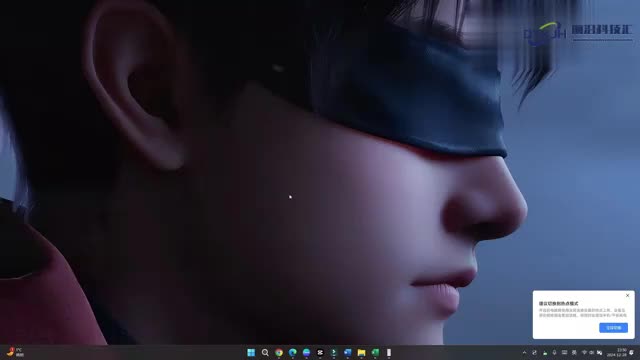640x360 pixels.
Task: Open Microsoft Edge from taskbar
Action: 293,352
